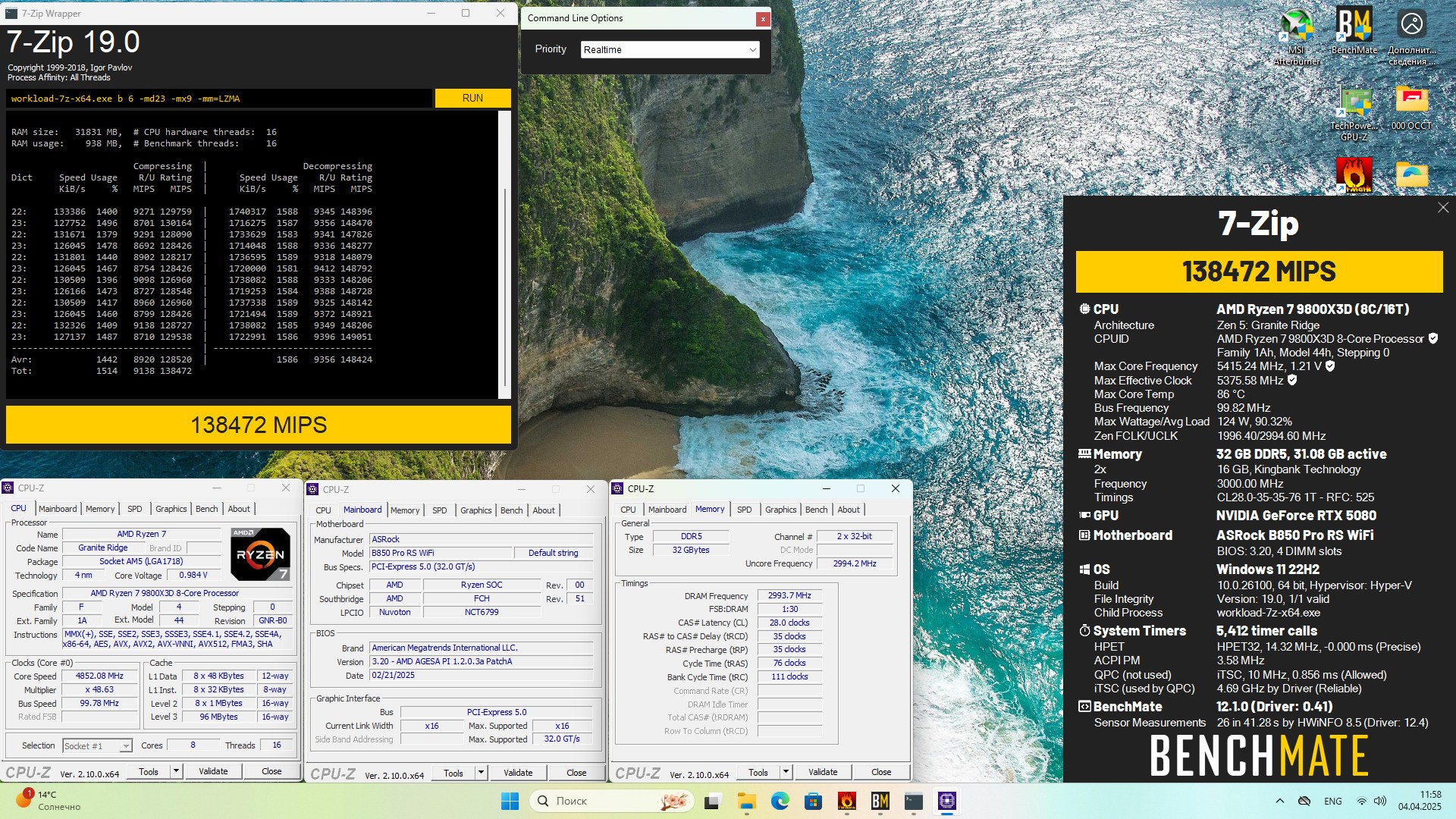Switch to FurMark on the taskbar
The height and width of the screenshot is (819, 1456).
click(846, 801)
